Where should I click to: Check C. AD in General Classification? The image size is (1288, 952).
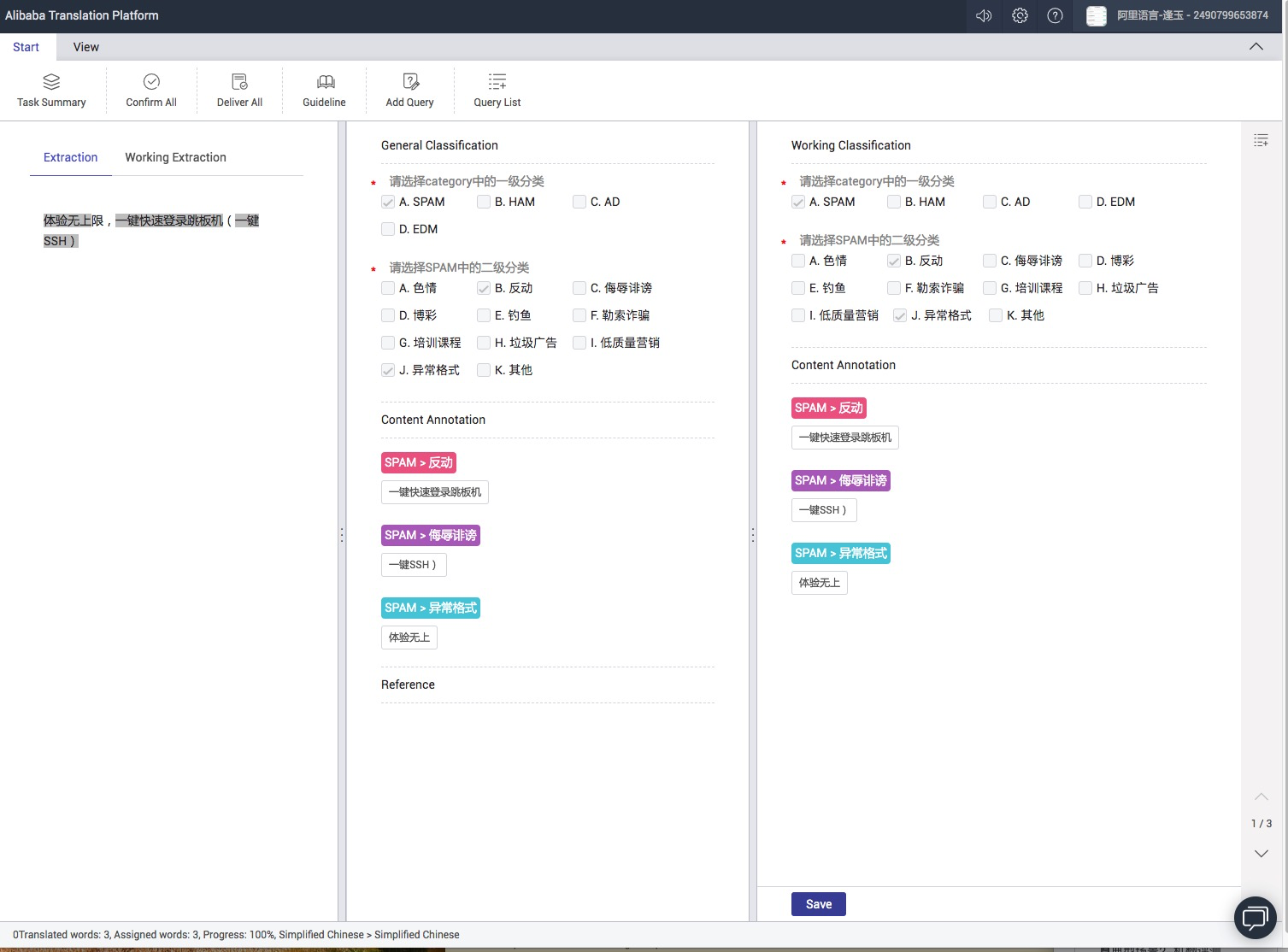pyautogui.click(x=579, y=202)
